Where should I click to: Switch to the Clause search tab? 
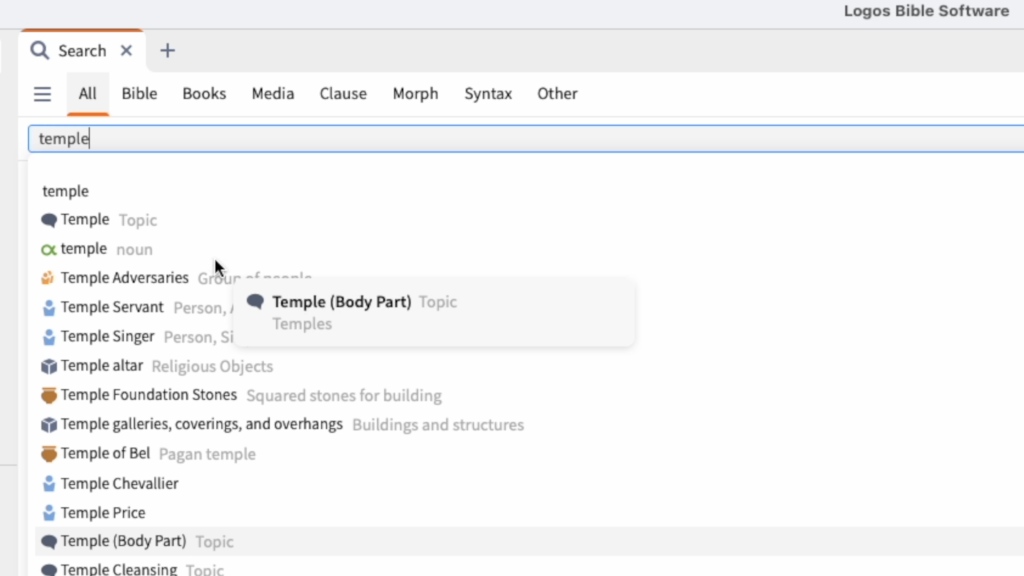pos(343,93)
